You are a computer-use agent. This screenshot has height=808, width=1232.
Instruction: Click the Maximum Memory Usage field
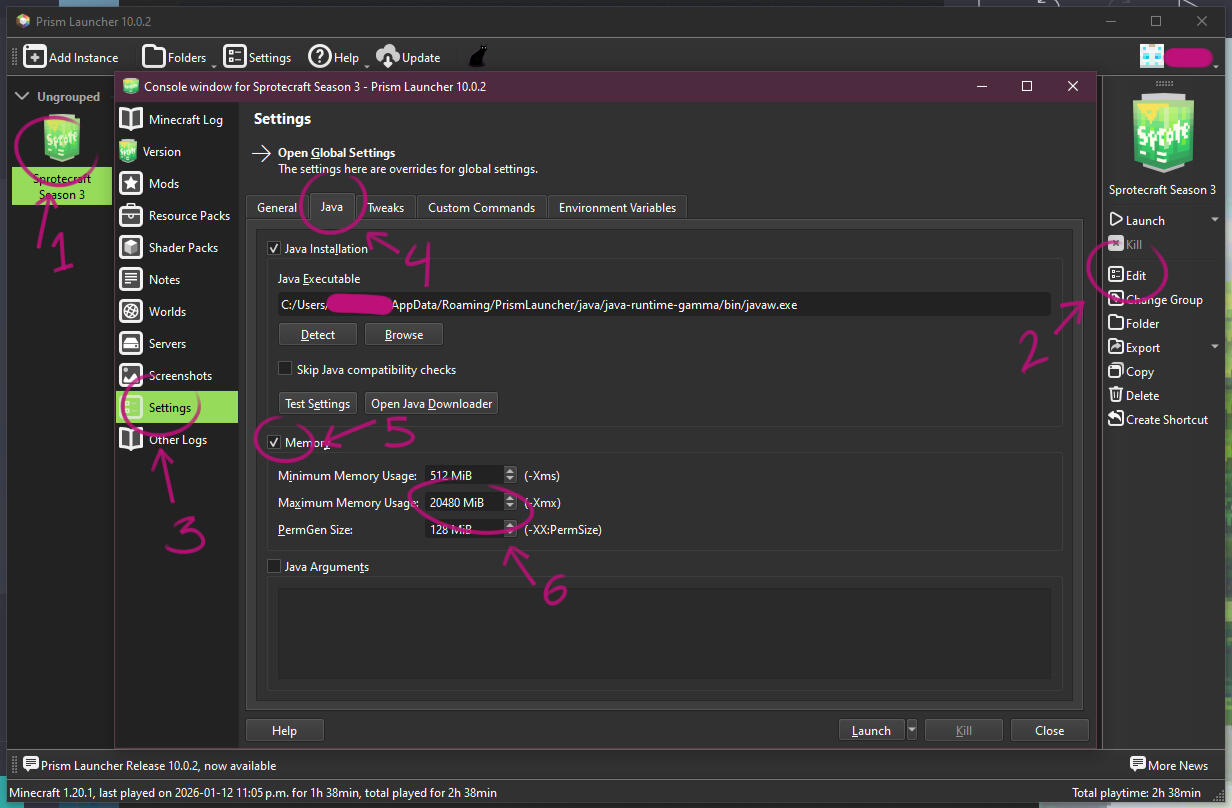pyautogui.click(x=462, y=502)
